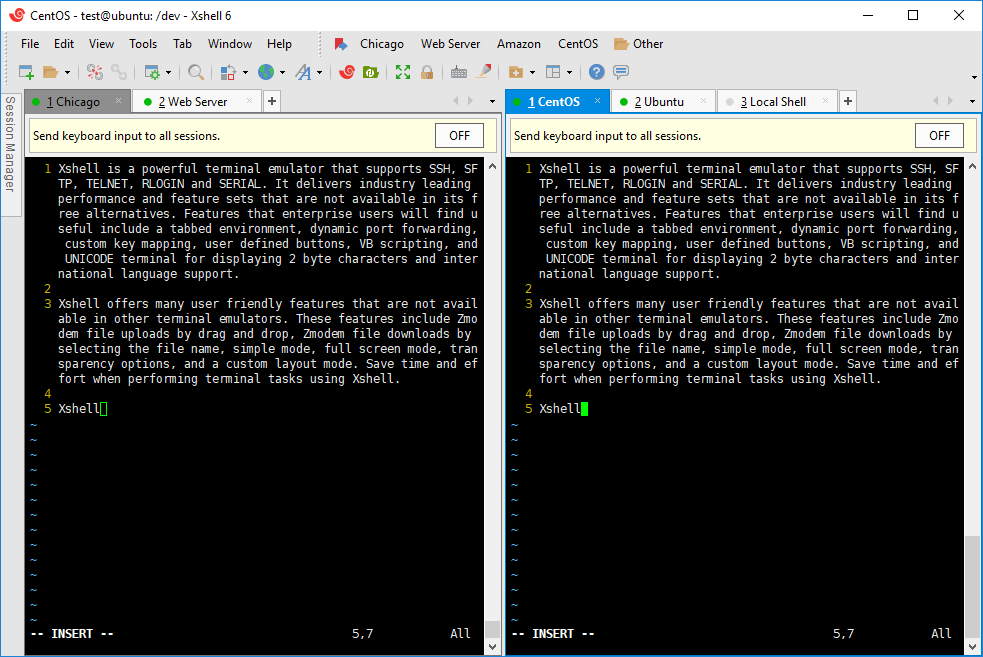Click the padlock Lock Screen icon
The image size is (983, 657).
[427, 72]
